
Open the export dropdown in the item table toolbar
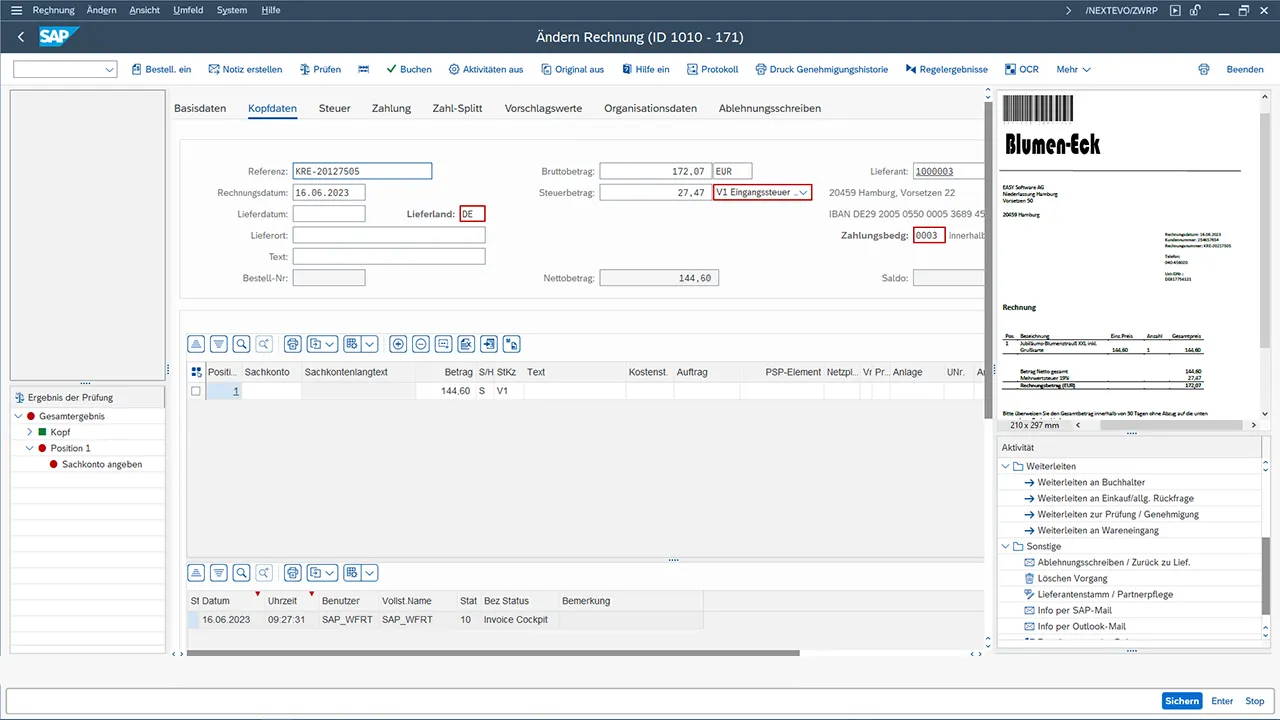click(322, 344)
